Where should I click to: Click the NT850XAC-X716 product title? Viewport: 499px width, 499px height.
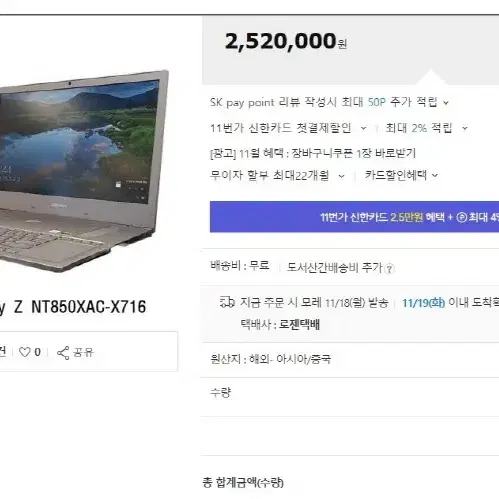pos(88,307)
